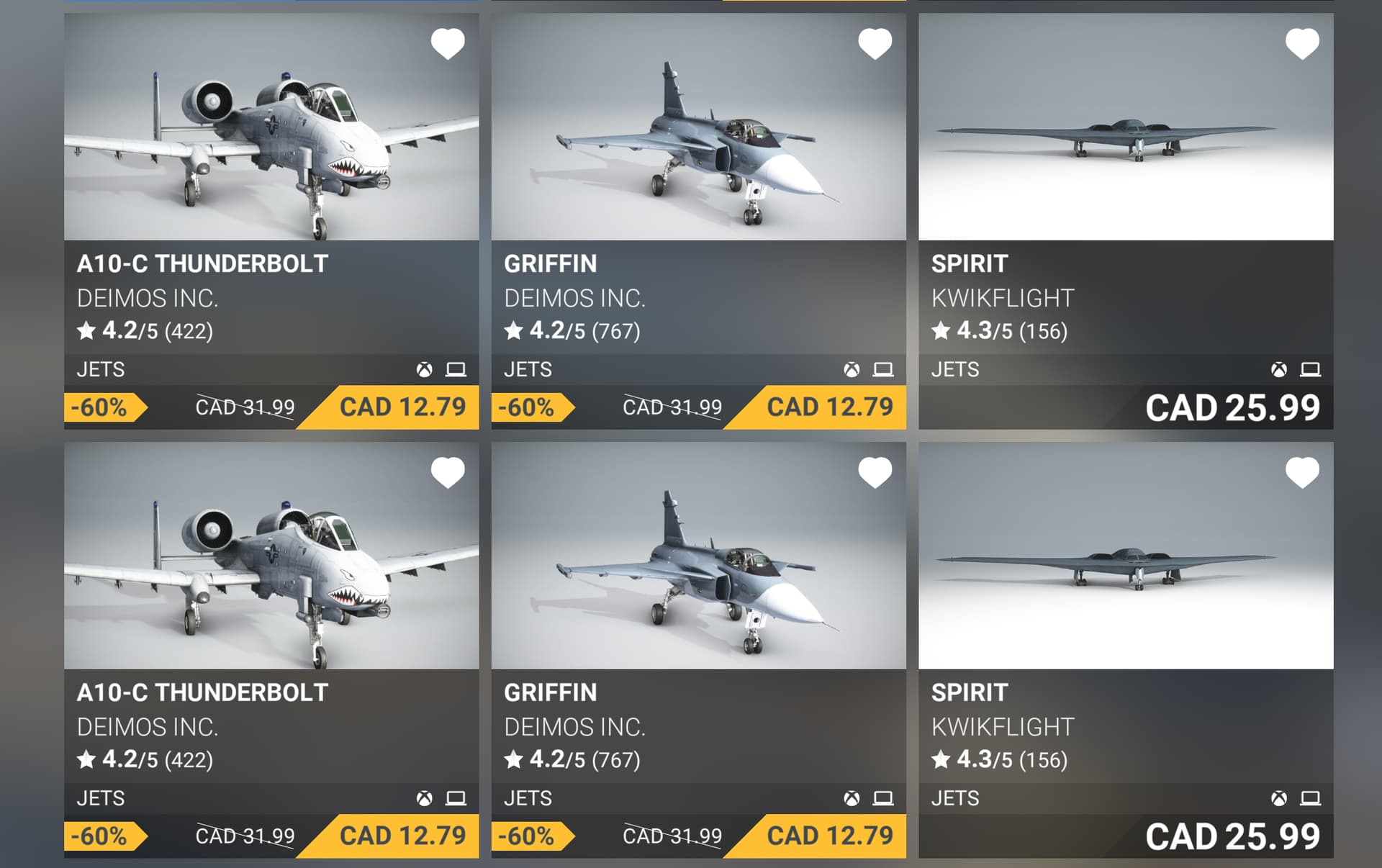Click CAD 12.79 price on upper Griffin
This screenshot has width=1382, height=868.
tap(830, 407)
